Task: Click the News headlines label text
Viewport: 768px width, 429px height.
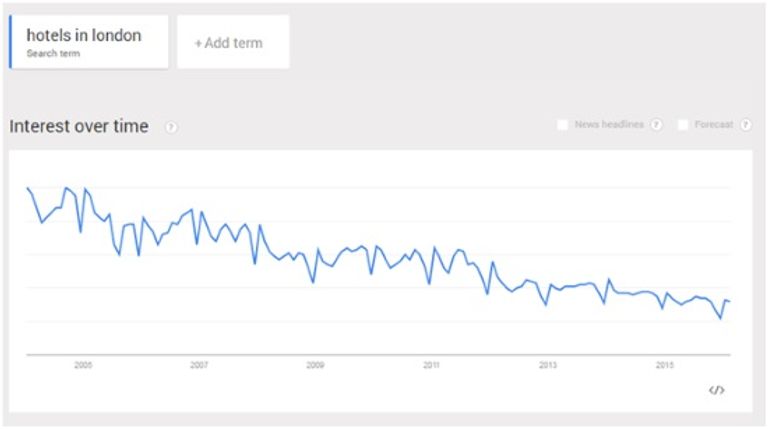Action: click(x=609, y=124)
